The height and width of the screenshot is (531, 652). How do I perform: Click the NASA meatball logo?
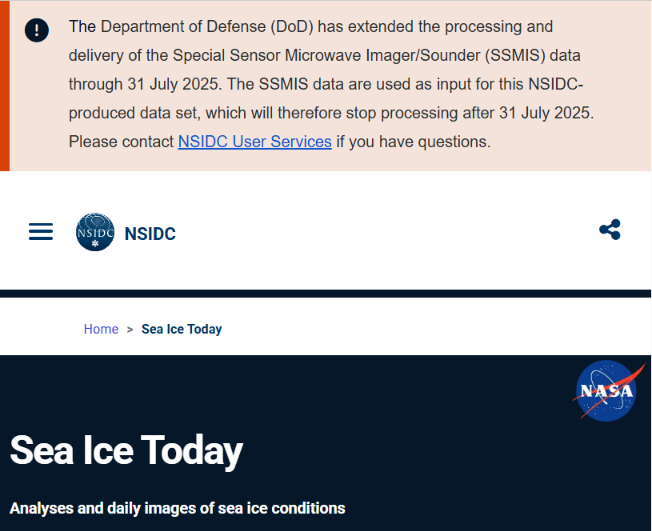(x=607, y=390)
